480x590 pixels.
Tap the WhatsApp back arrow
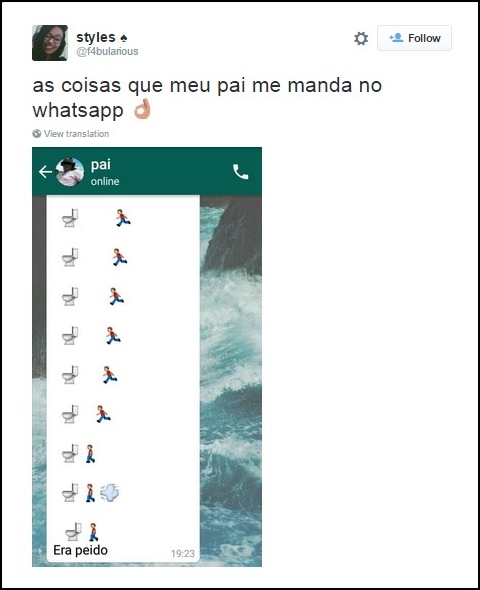(45, 172)
